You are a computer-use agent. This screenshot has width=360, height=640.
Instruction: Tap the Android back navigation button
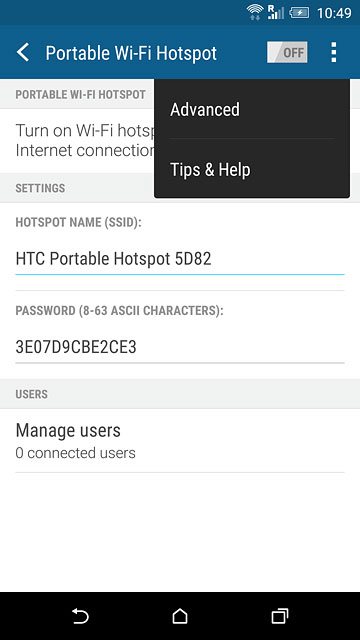tap(80, 616)
